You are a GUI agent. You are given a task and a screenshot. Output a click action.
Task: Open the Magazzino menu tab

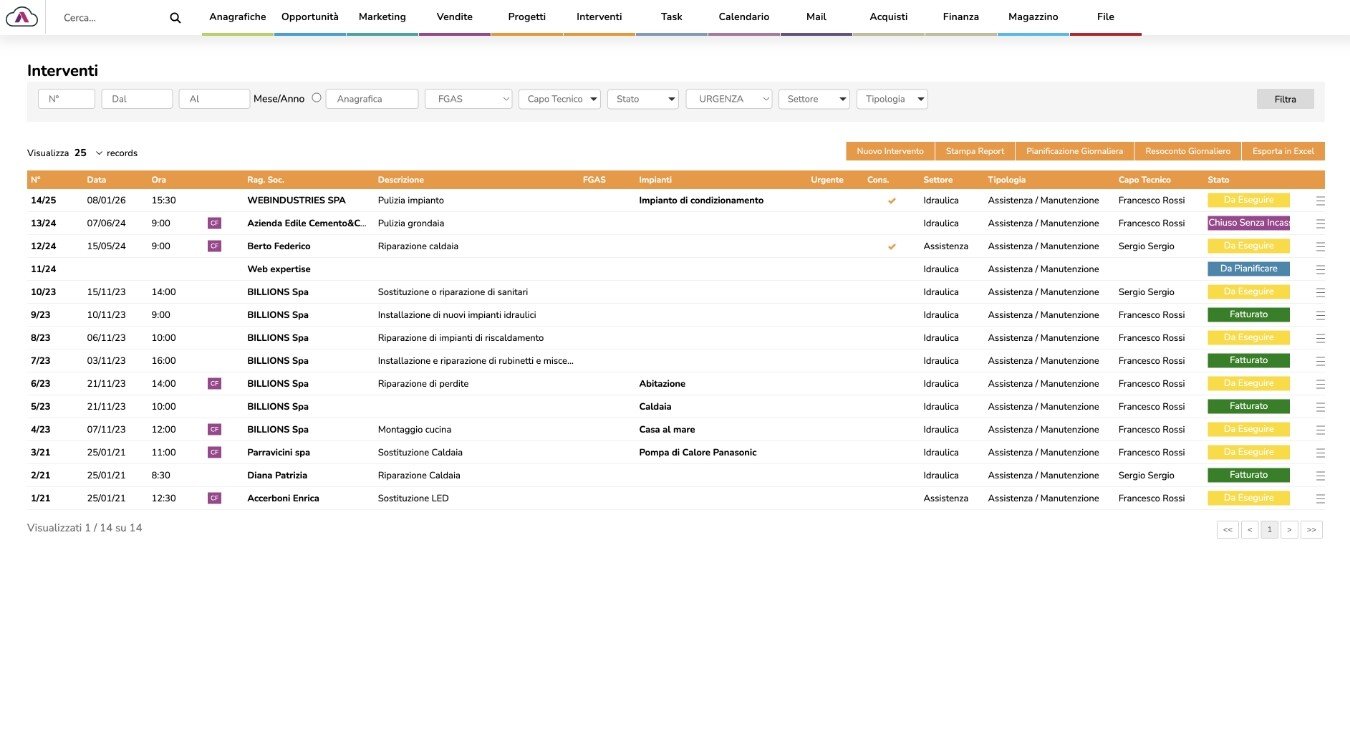tap(1033, 17)
